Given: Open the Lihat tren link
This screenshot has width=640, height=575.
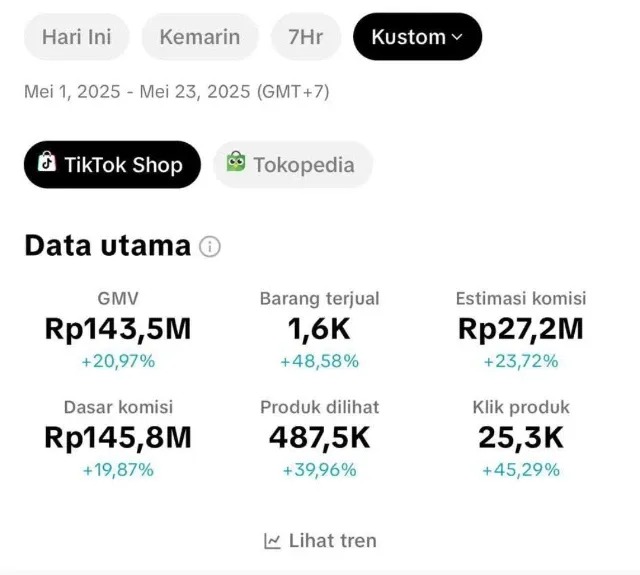Looking at the screenshot, I should click(x=321, y=541).
